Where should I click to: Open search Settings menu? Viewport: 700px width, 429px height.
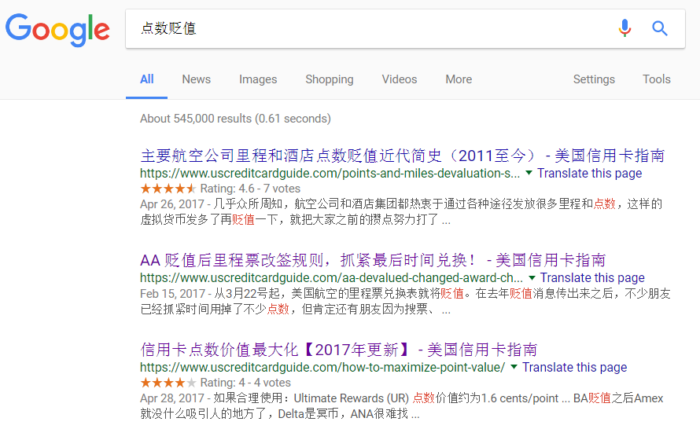click(594, 79)
